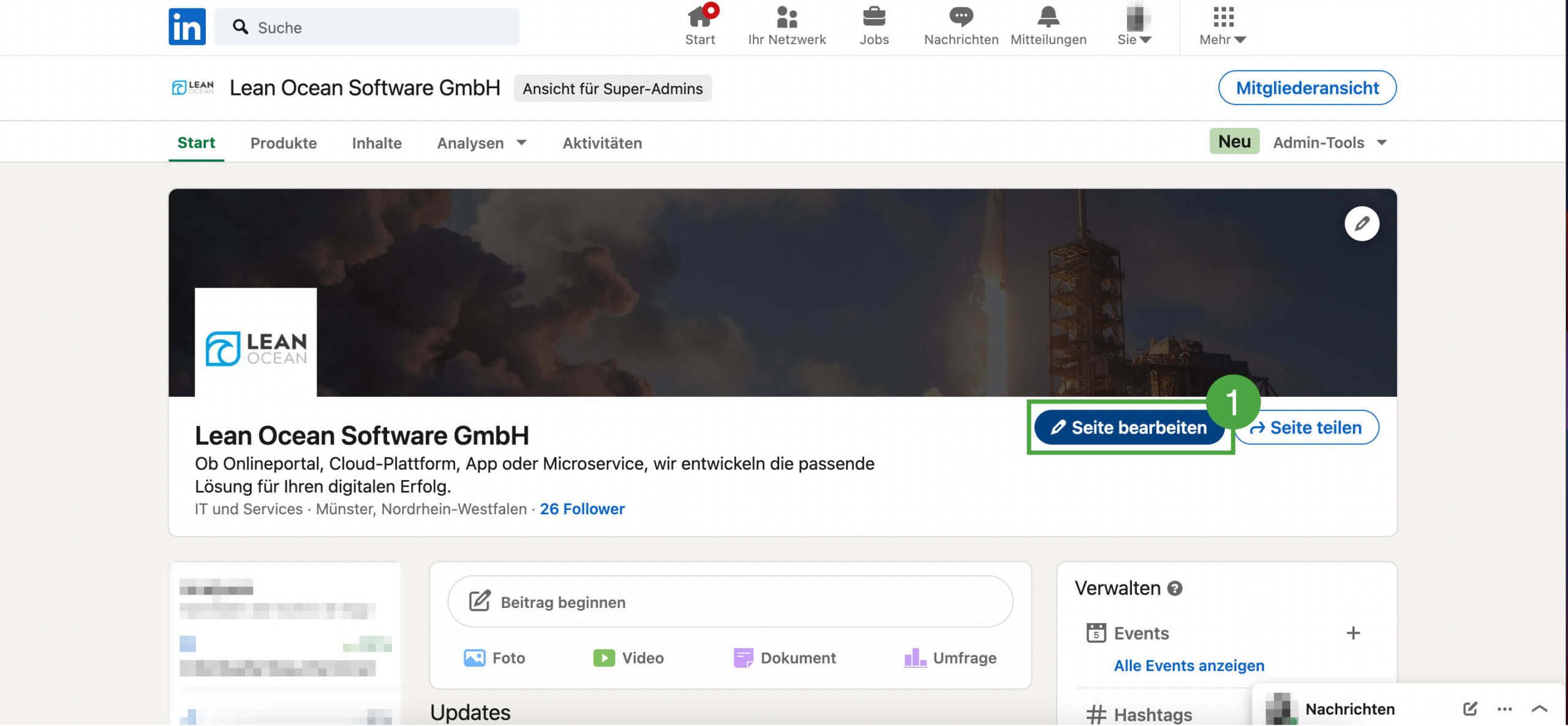Expand the Analysen dropdown menu
Image resolution: width=1568 pixels, height=726 pixels.
coord(481,143)
